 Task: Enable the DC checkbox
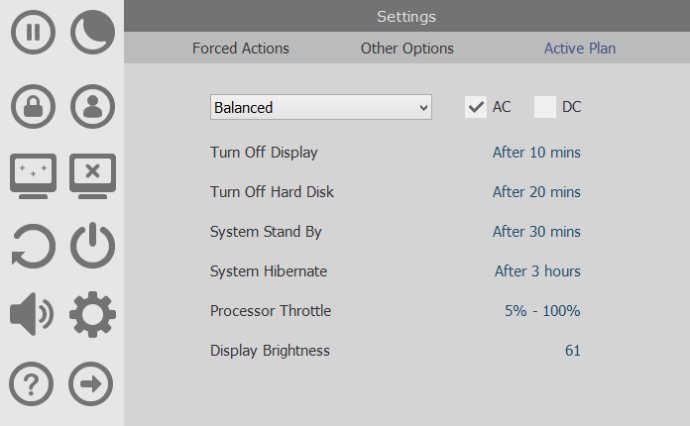pyautogui.click(x=545, y=107)
